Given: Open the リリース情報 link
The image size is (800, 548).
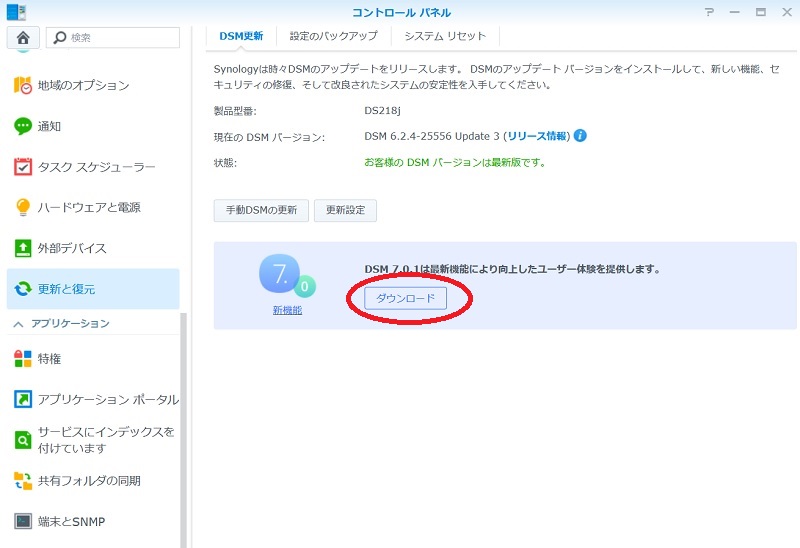Looking at the screenshot, I should (x=537, y=136).
